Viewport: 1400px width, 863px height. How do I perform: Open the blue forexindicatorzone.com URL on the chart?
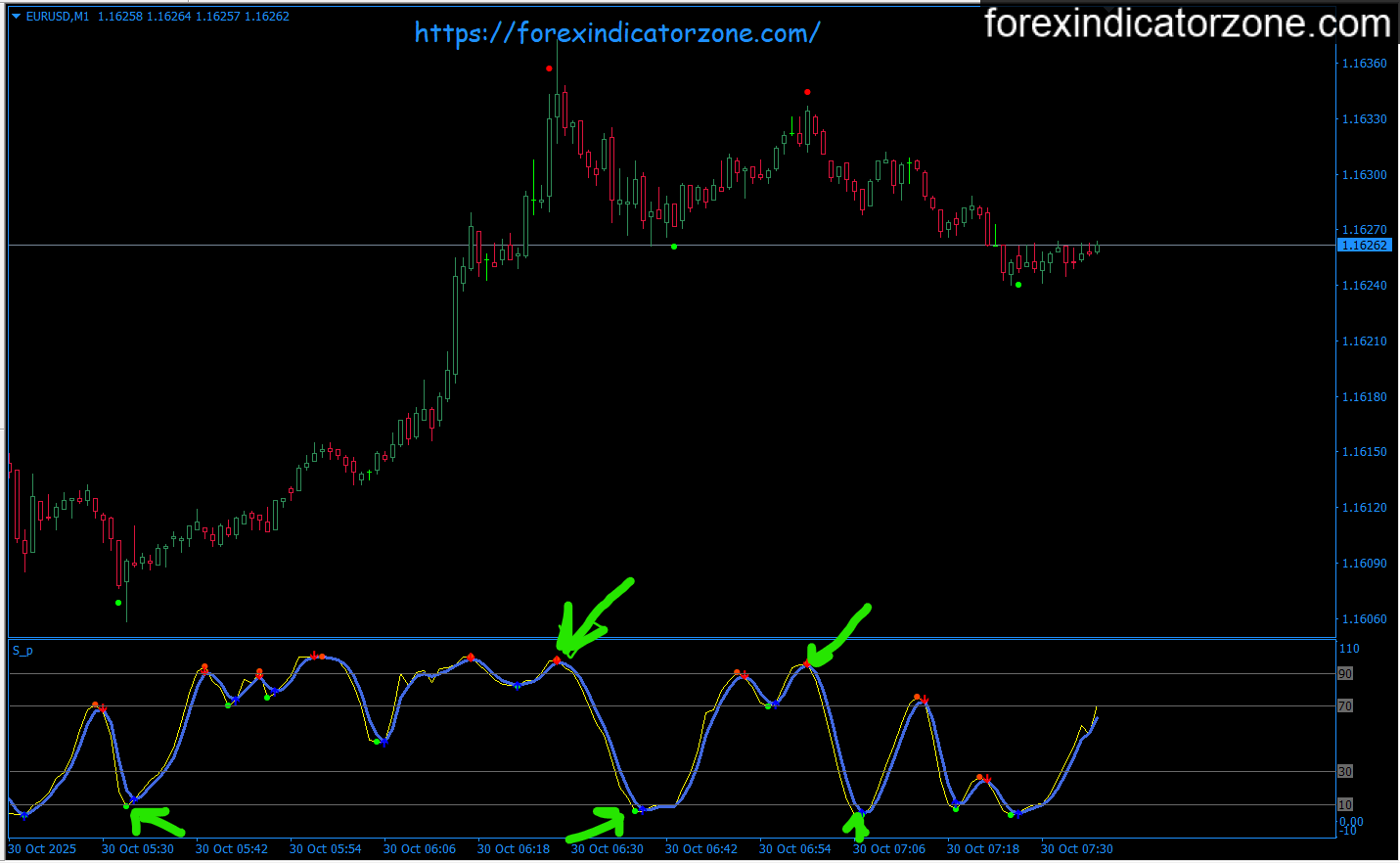click(616, 33)
